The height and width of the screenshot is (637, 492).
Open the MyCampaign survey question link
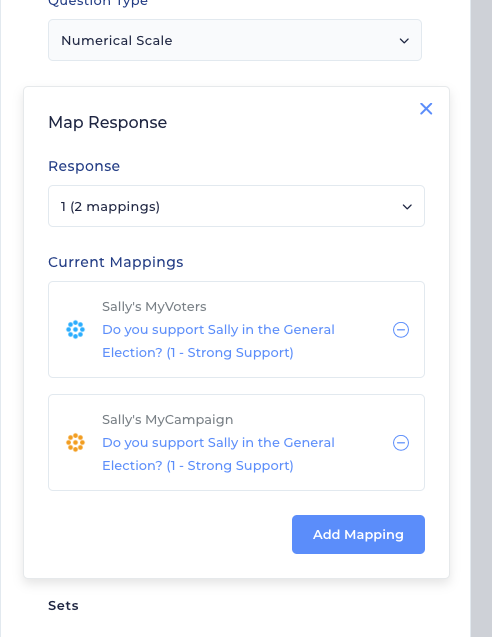click(x=219, y=454)
